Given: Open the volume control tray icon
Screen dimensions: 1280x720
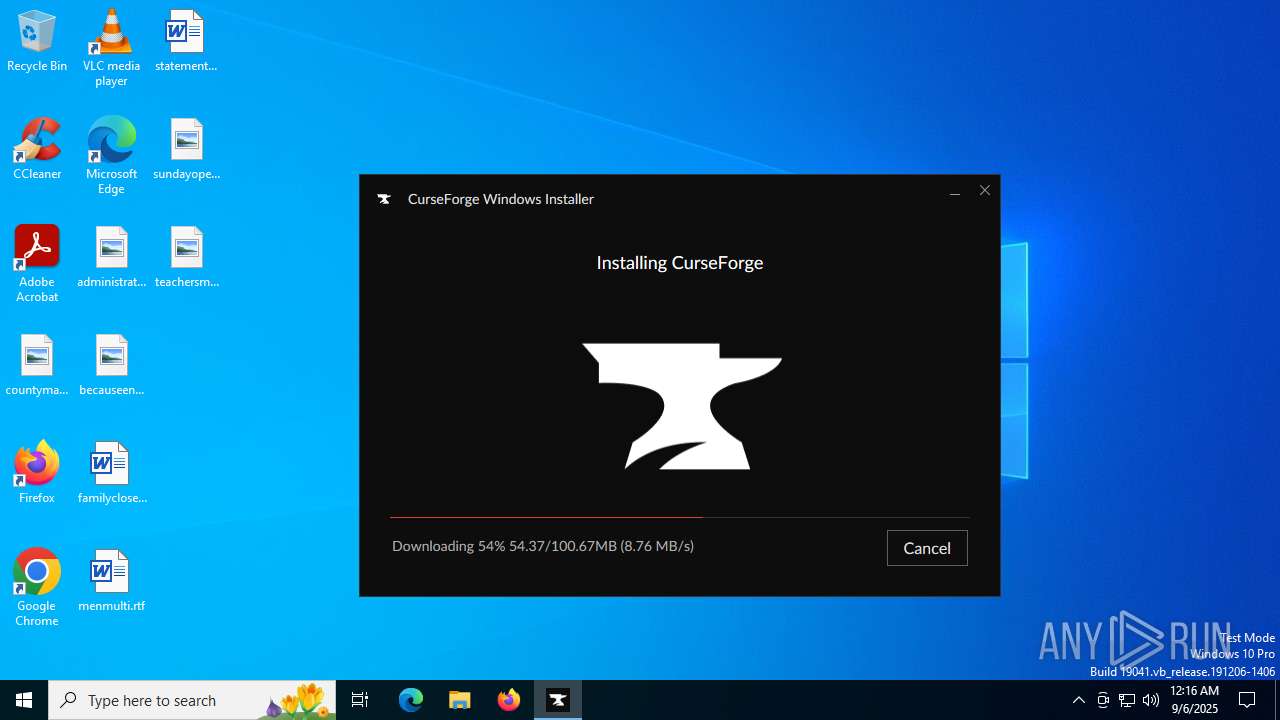Looking at the screenshot, I should pyautogui.click(x=1151, y=700).
